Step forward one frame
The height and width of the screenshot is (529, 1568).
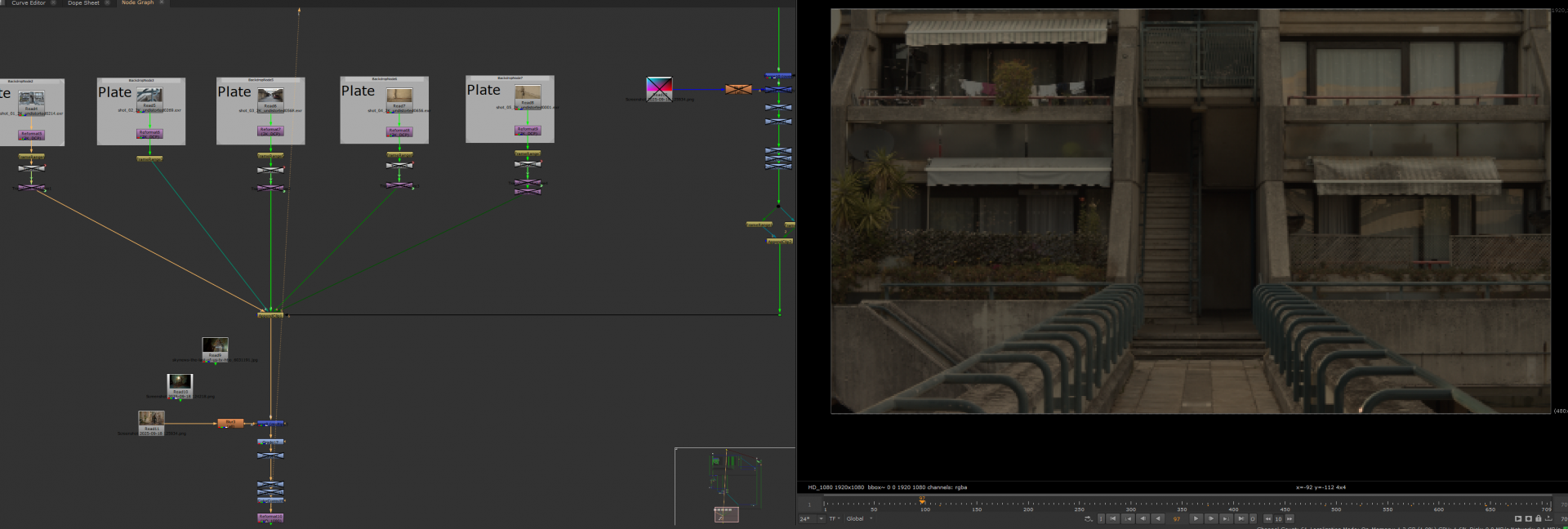(x=1211, y=518)
